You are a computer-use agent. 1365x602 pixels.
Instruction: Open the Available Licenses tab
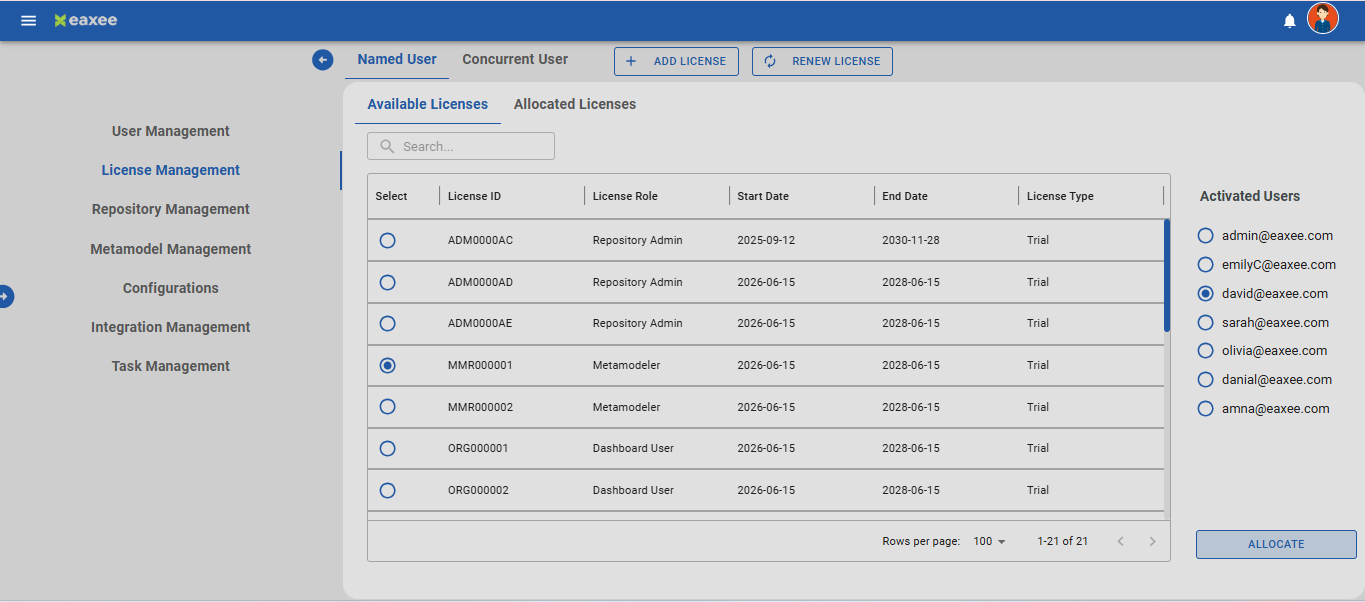point(428,104)
